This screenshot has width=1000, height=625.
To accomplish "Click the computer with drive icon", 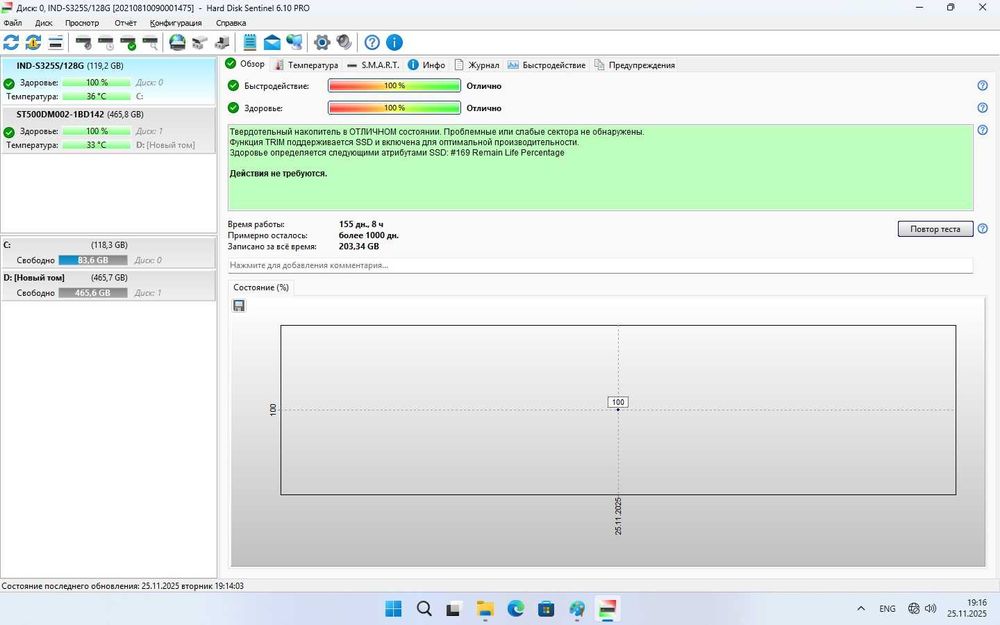I will click(x=222, y=43).
